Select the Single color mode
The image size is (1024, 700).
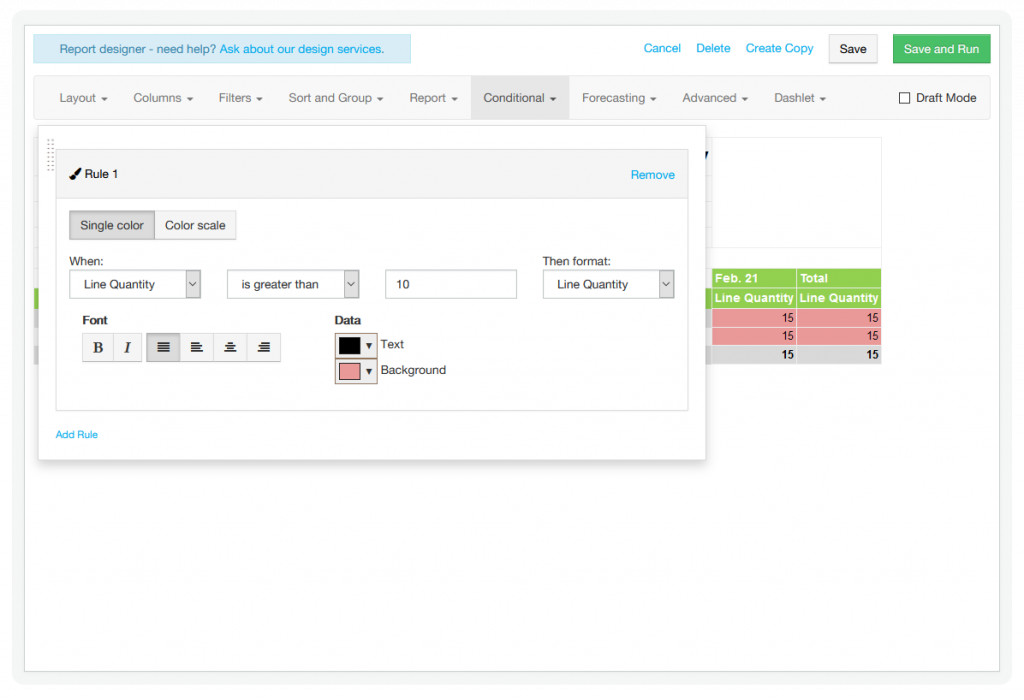pos(112,225)
